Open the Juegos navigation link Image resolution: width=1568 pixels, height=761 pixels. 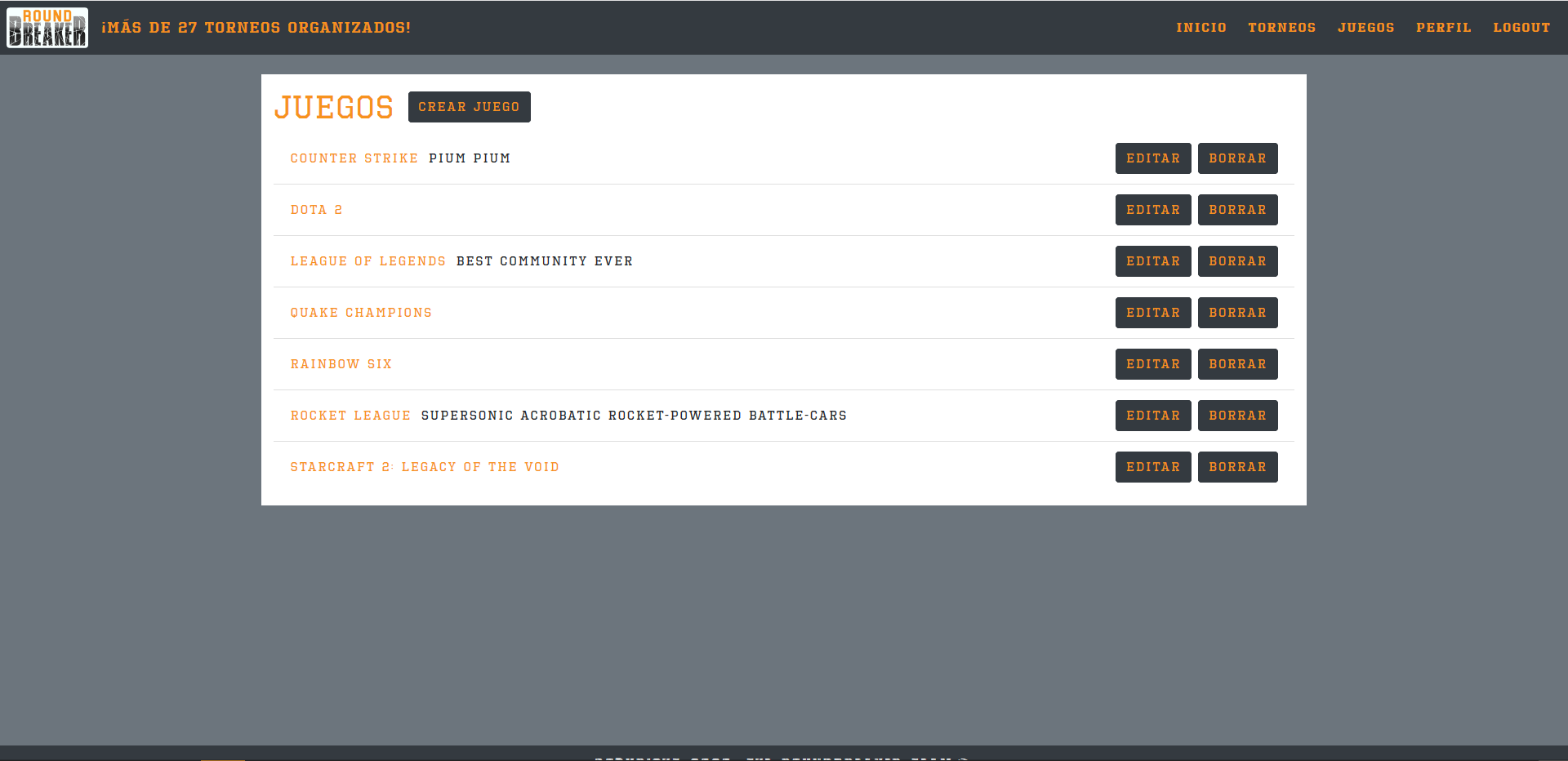coord(1366,28)
